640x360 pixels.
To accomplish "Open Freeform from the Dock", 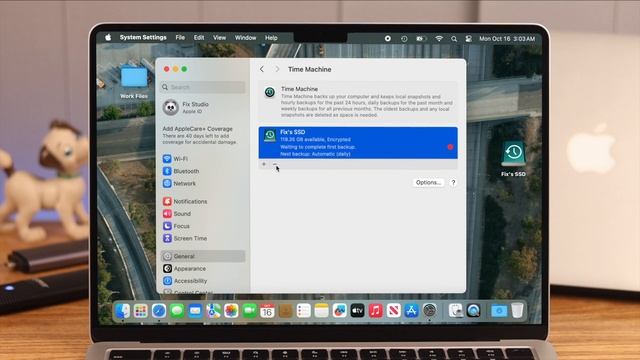I will [x=339, y=311].
